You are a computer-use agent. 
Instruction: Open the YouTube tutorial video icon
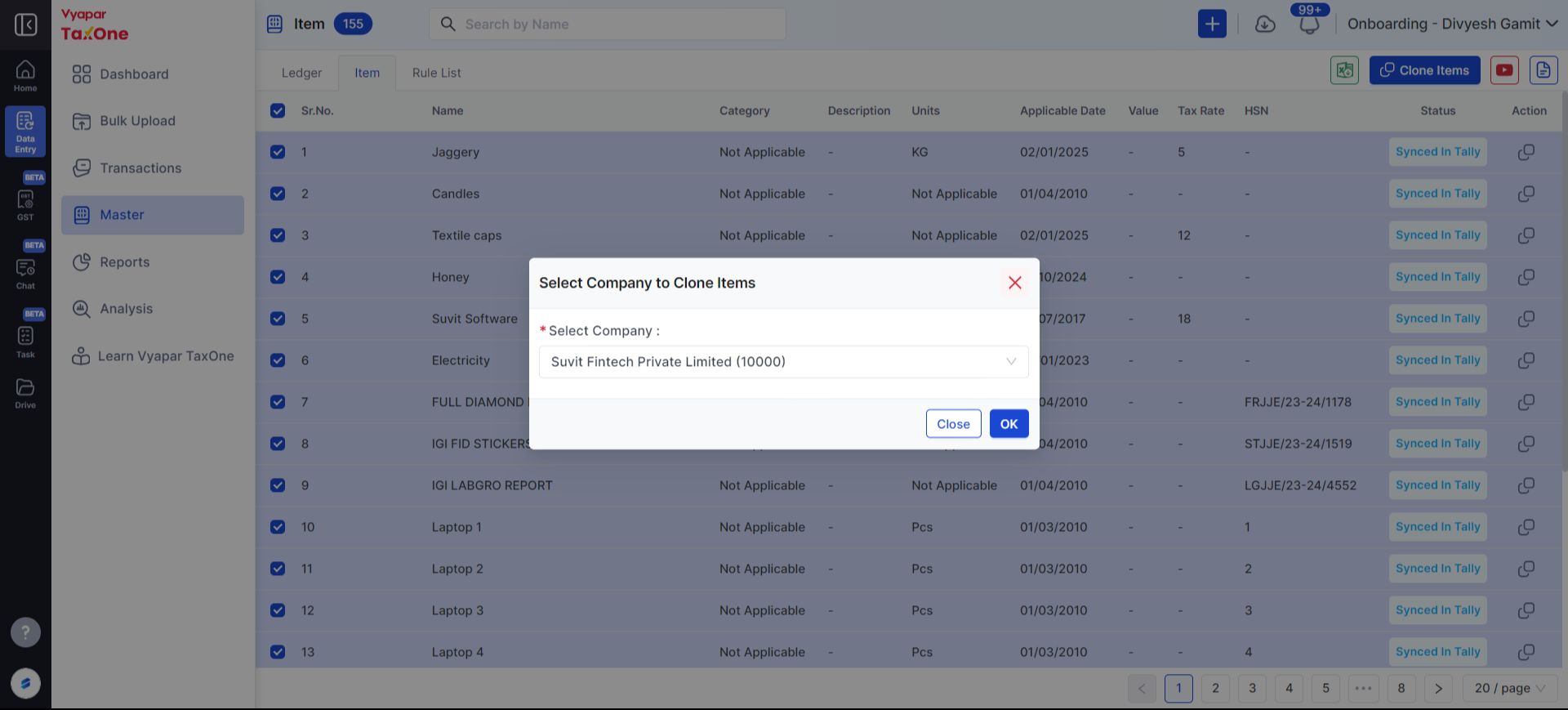1504,70
